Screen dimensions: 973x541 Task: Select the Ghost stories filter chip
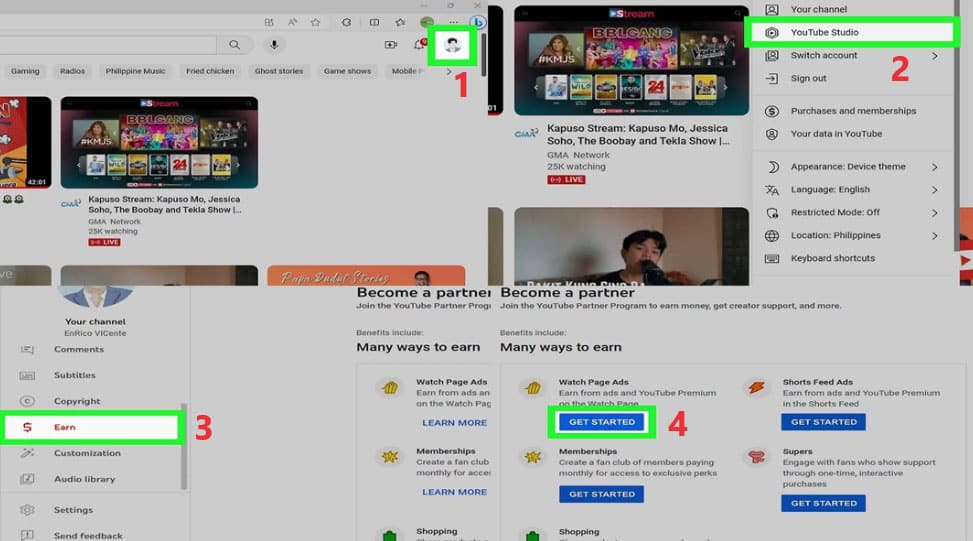279,71
